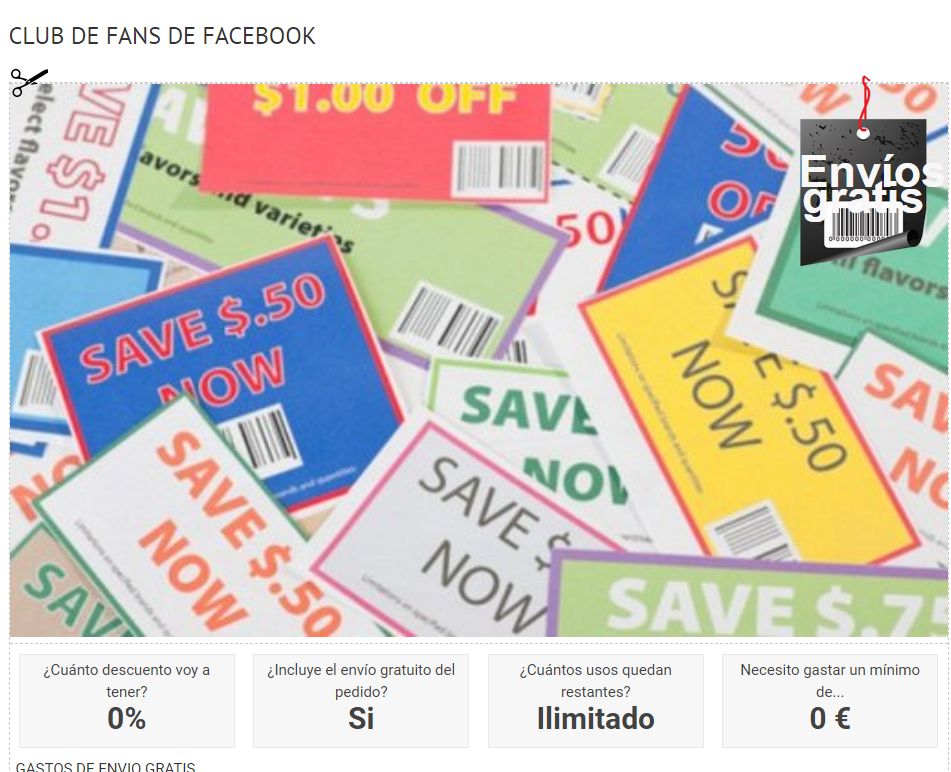Click the Si free shipping value

361,719
